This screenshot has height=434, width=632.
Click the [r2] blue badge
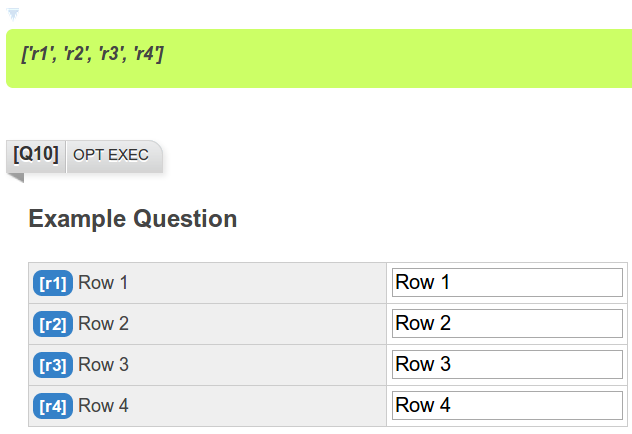pyautogui.click(x=53, y=324)
